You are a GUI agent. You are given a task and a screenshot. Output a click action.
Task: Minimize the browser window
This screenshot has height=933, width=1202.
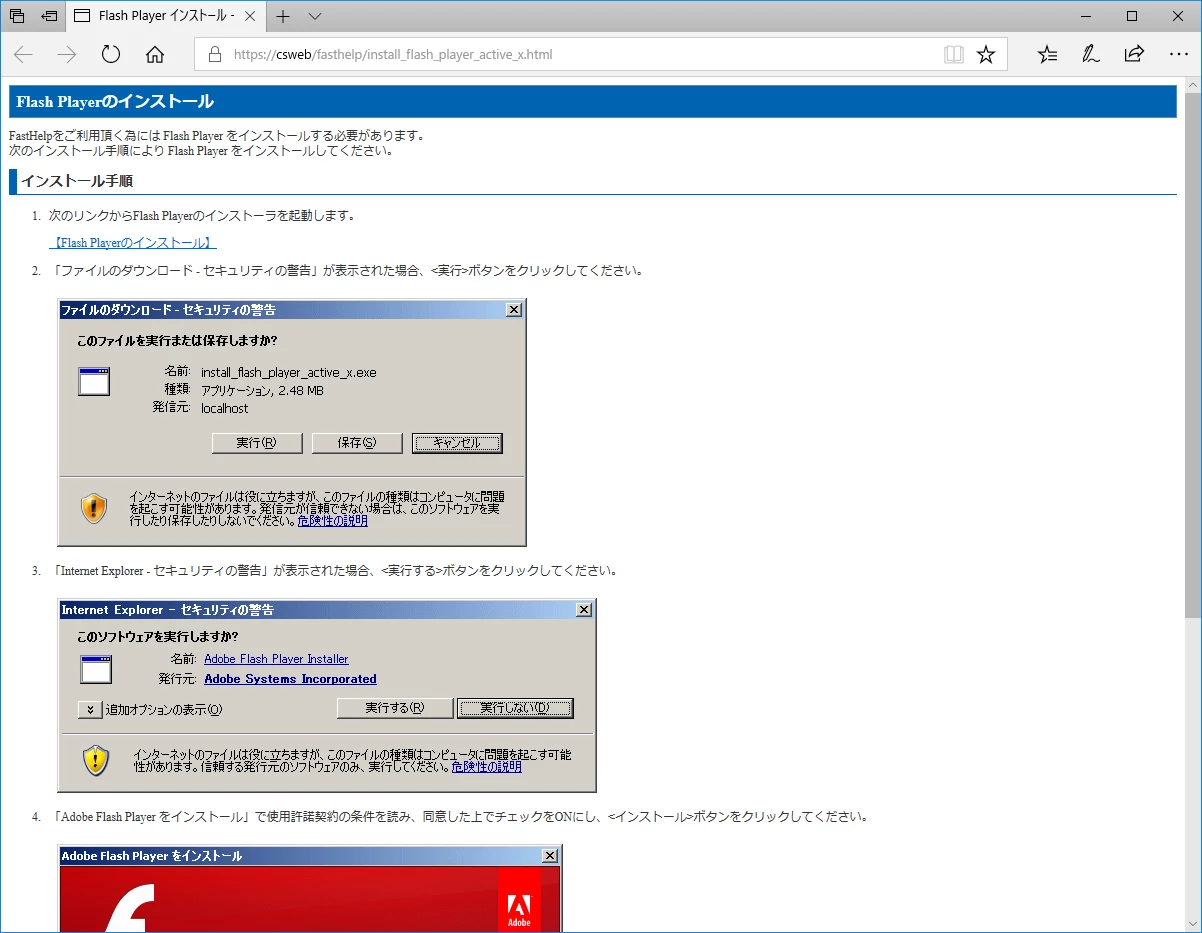pos(1086,16)
